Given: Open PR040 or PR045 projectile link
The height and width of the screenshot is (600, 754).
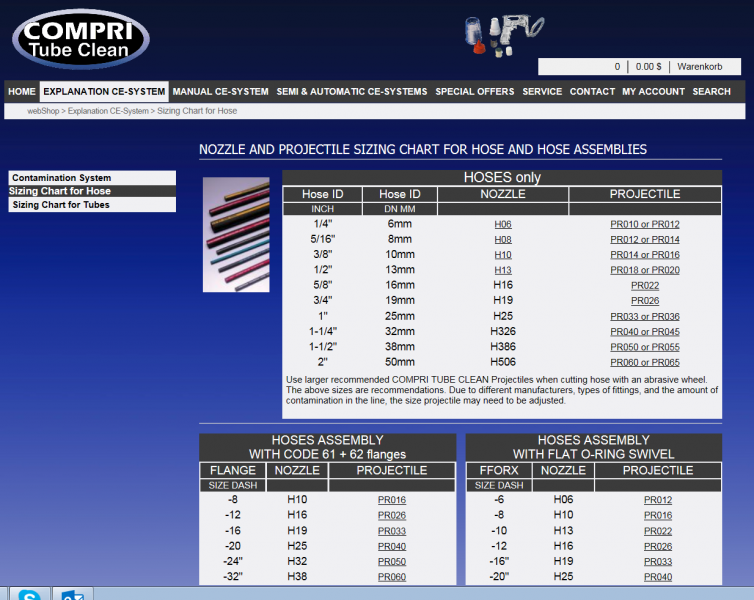Looking at the screenshot, I should tap(645, 332).
